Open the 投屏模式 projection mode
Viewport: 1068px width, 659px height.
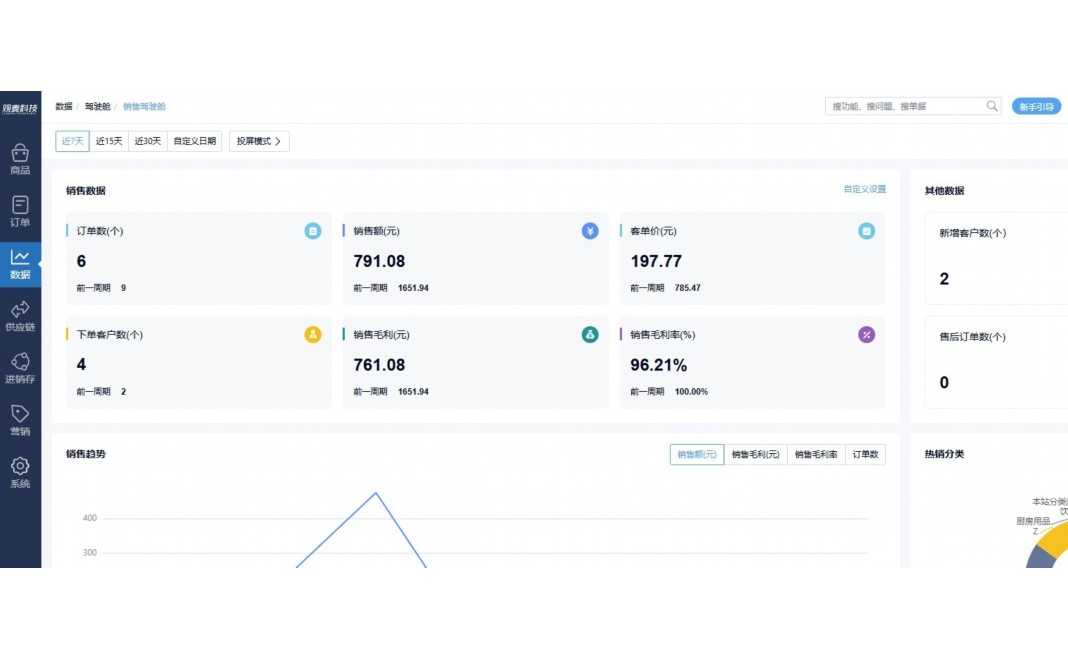[259, 141]
